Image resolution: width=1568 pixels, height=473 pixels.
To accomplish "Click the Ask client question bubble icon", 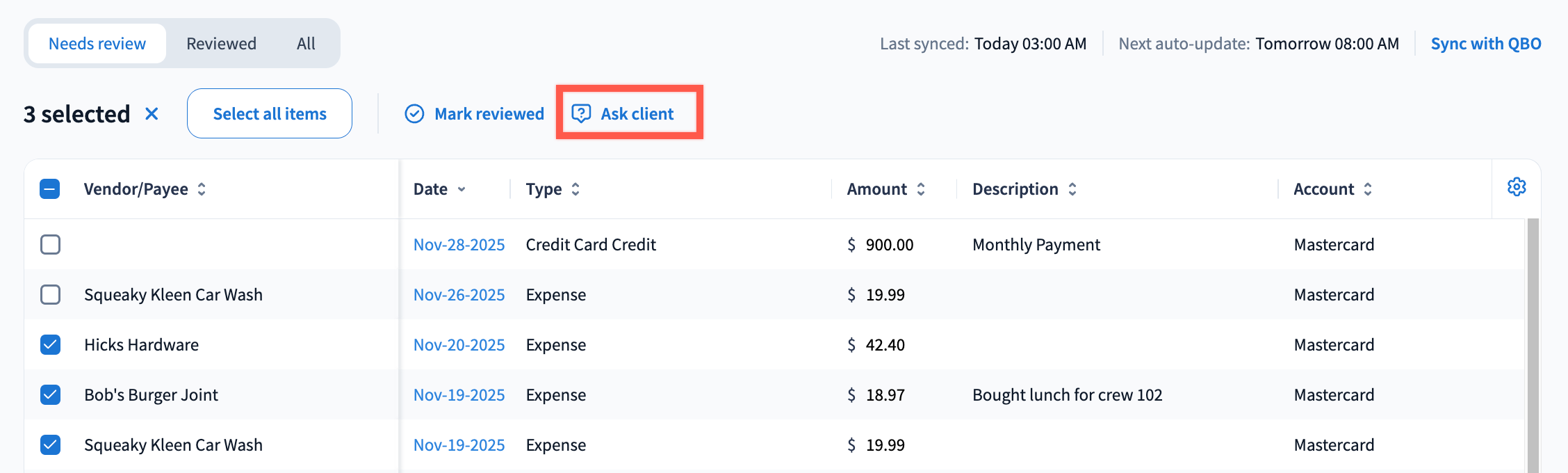I will click(x=581, y=113).
